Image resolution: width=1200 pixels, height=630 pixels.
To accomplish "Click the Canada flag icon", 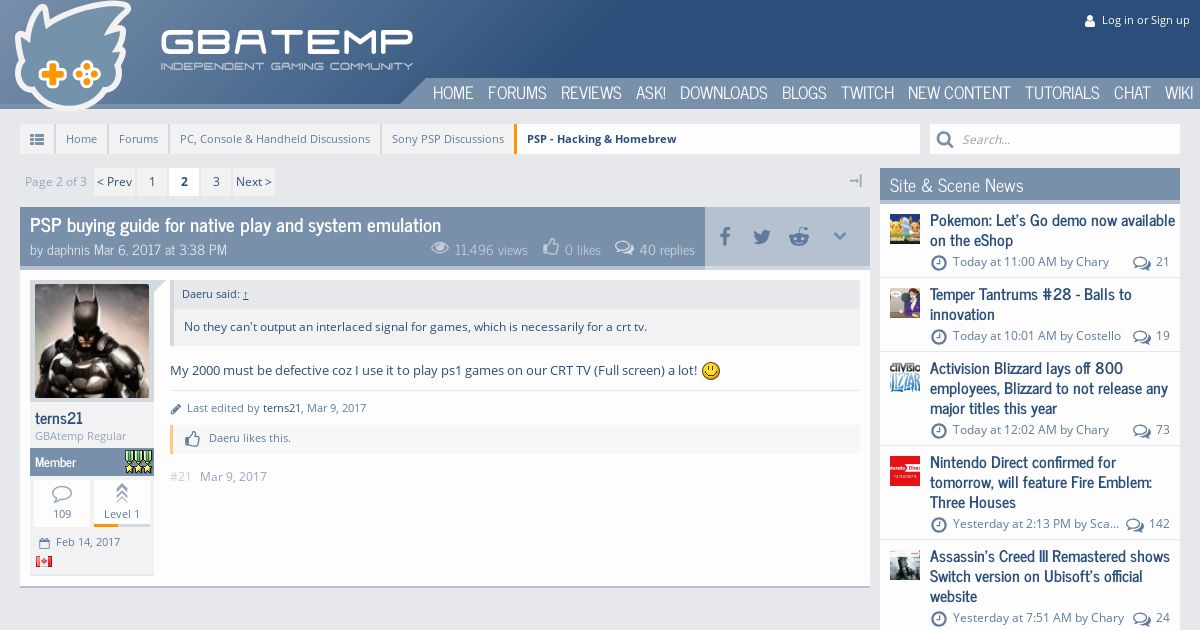I will pos(44,562).
